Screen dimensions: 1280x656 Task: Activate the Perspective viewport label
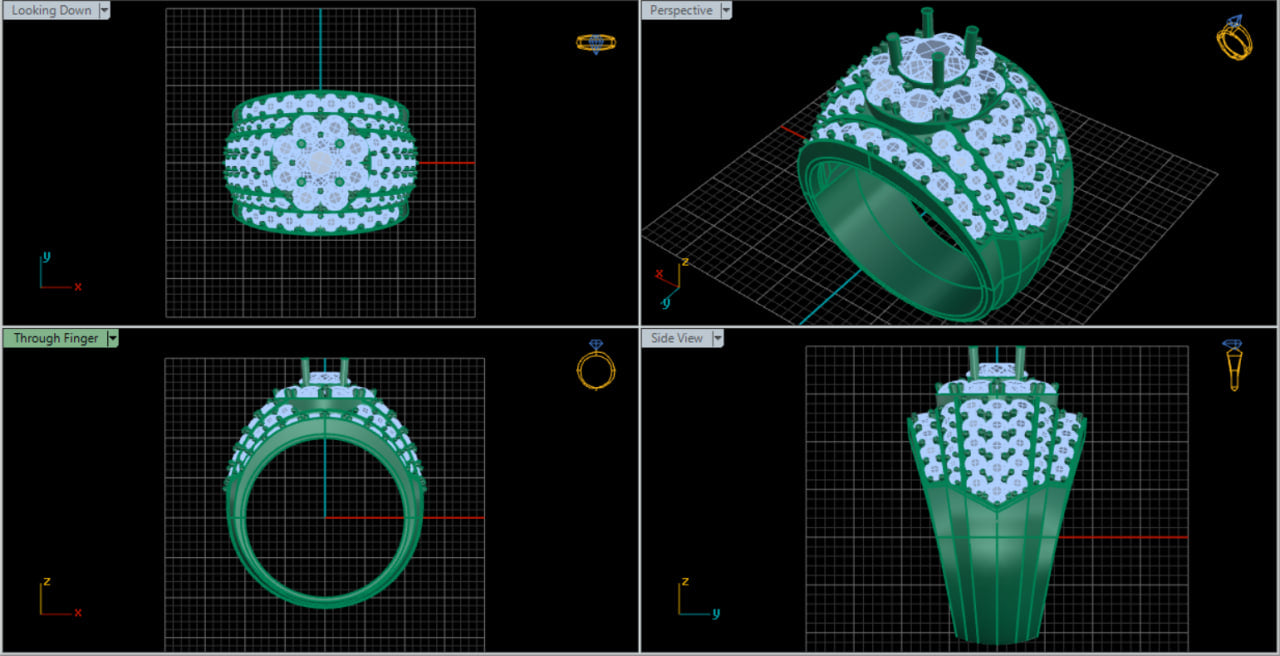pos(681,11)
